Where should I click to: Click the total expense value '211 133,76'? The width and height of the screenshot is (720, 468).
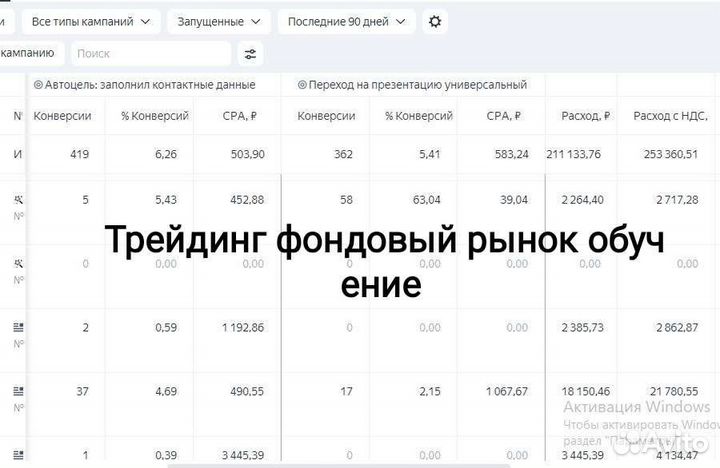(x=573, y=154)
